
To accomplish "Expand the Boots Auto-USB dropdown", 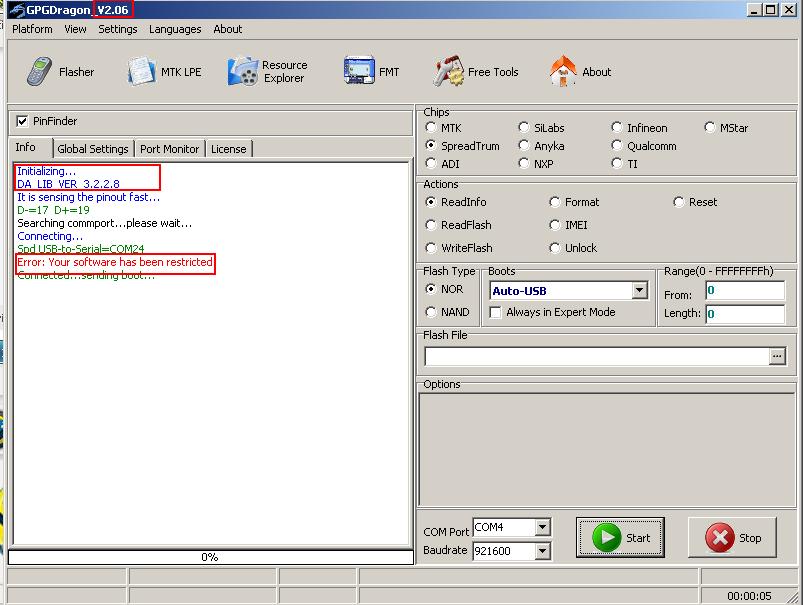I will pyautogui.click(x=639, y=291).
